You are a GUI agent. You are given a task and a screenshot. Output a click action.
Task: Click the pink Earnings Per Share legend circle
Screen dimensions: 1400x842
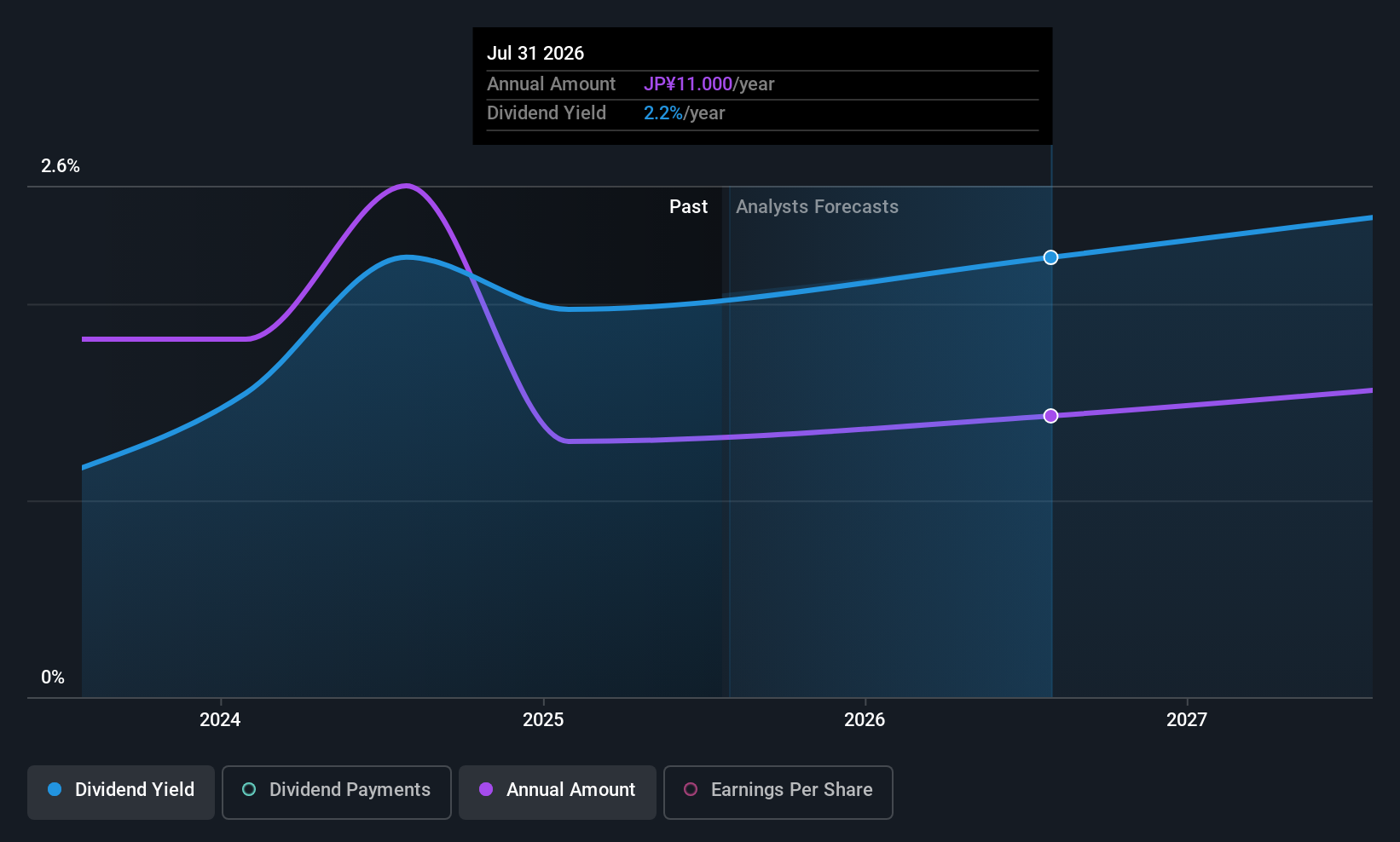(x=691, y=789)
